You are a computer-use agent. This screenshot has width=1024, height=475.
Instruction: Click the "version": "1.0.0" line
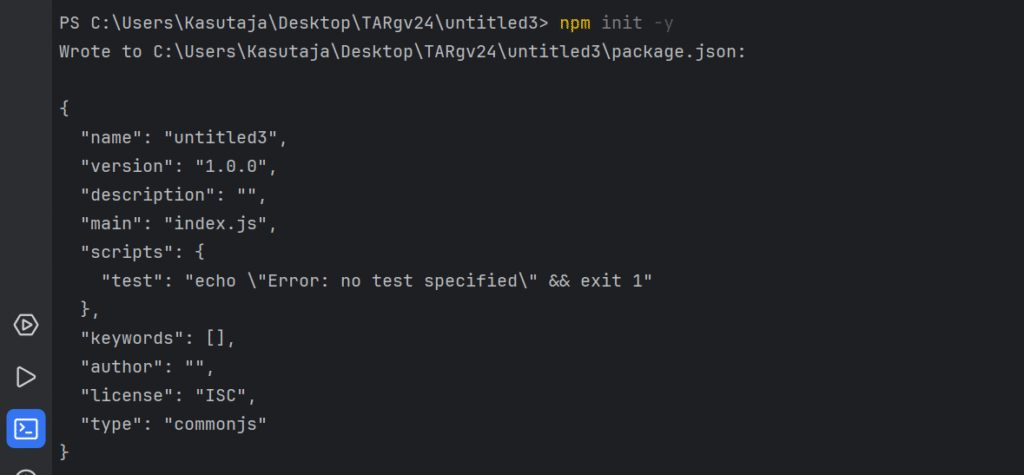[179, 167]
